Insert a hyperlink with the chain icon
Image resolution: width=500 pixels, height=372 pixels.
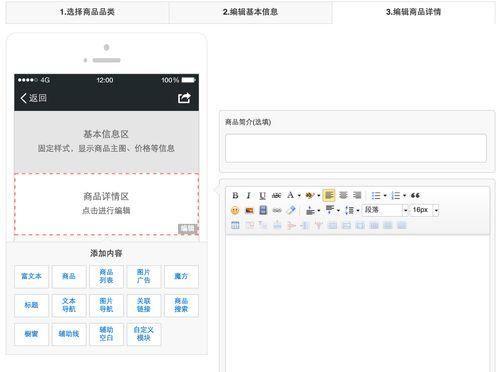point(277,210)
